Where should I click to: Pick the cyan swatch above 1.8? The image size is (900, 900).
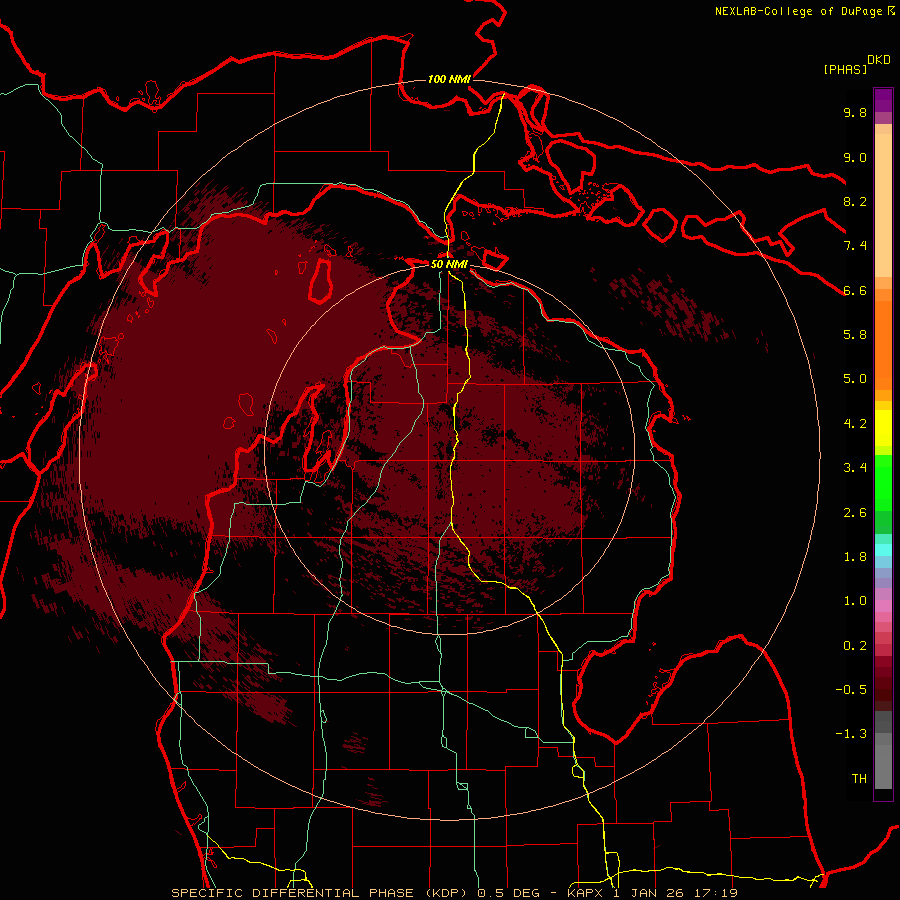click(883, 550)
